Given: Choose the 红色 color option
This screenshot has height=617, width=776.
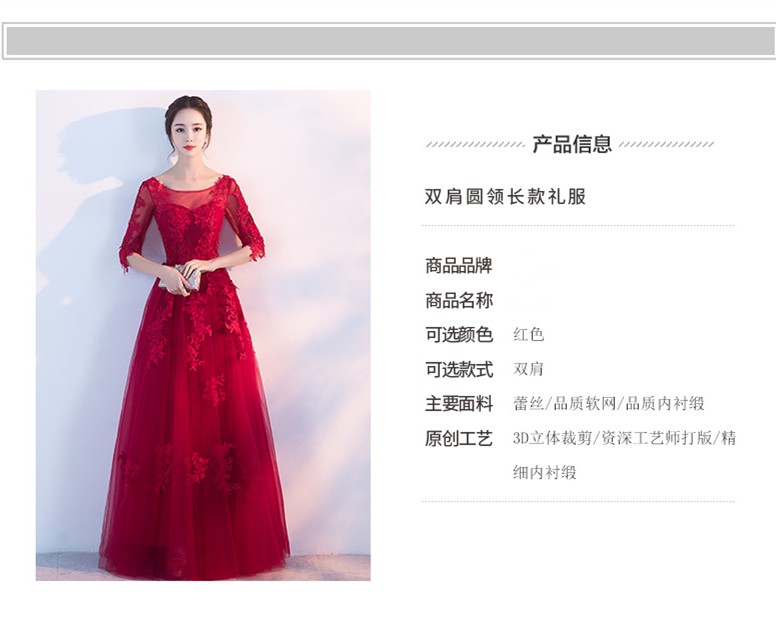Looking at the screenshot, I should (529, 335).
